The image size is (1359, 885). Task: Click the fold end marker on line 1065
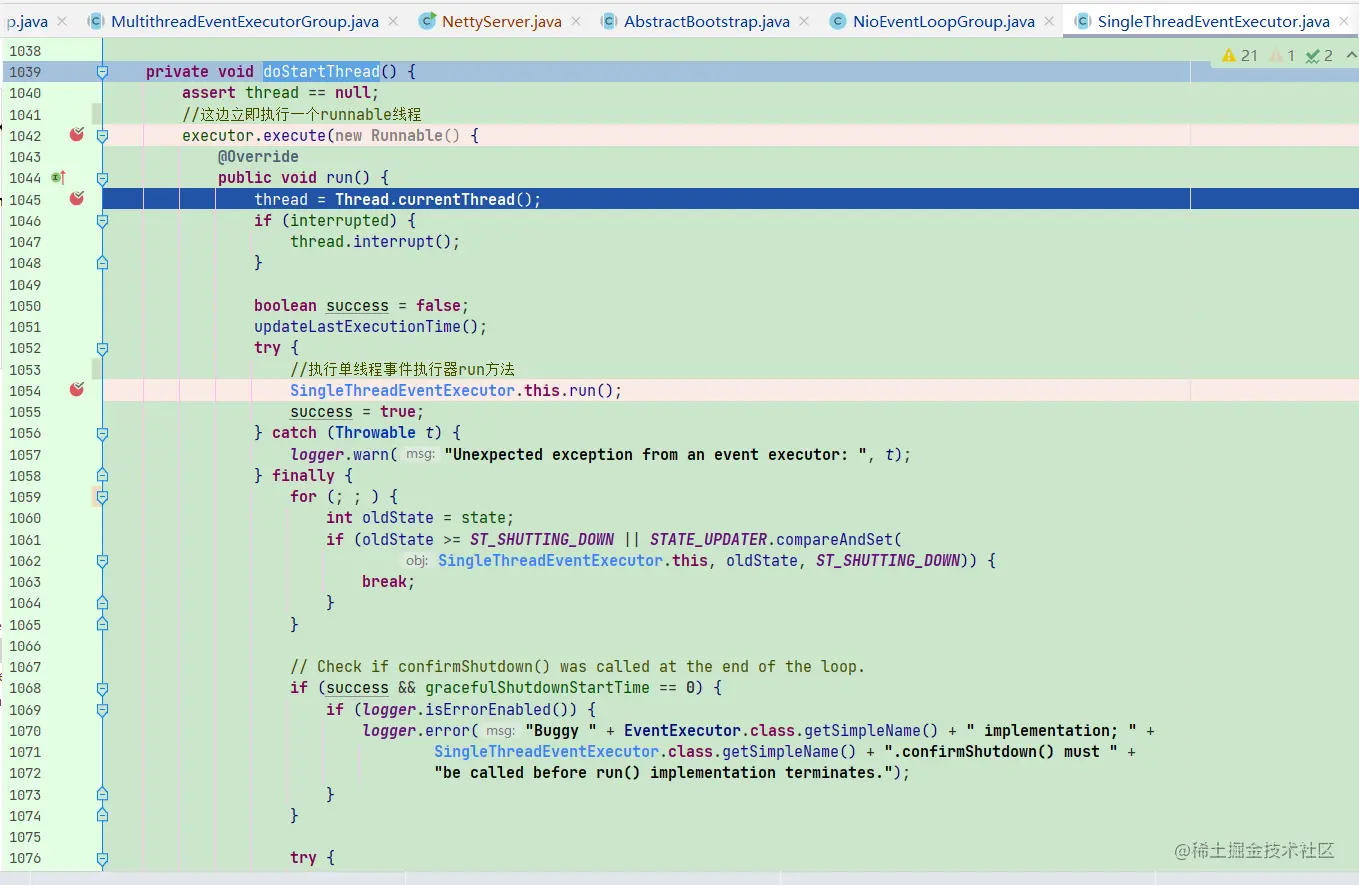[x=102, y=624]
